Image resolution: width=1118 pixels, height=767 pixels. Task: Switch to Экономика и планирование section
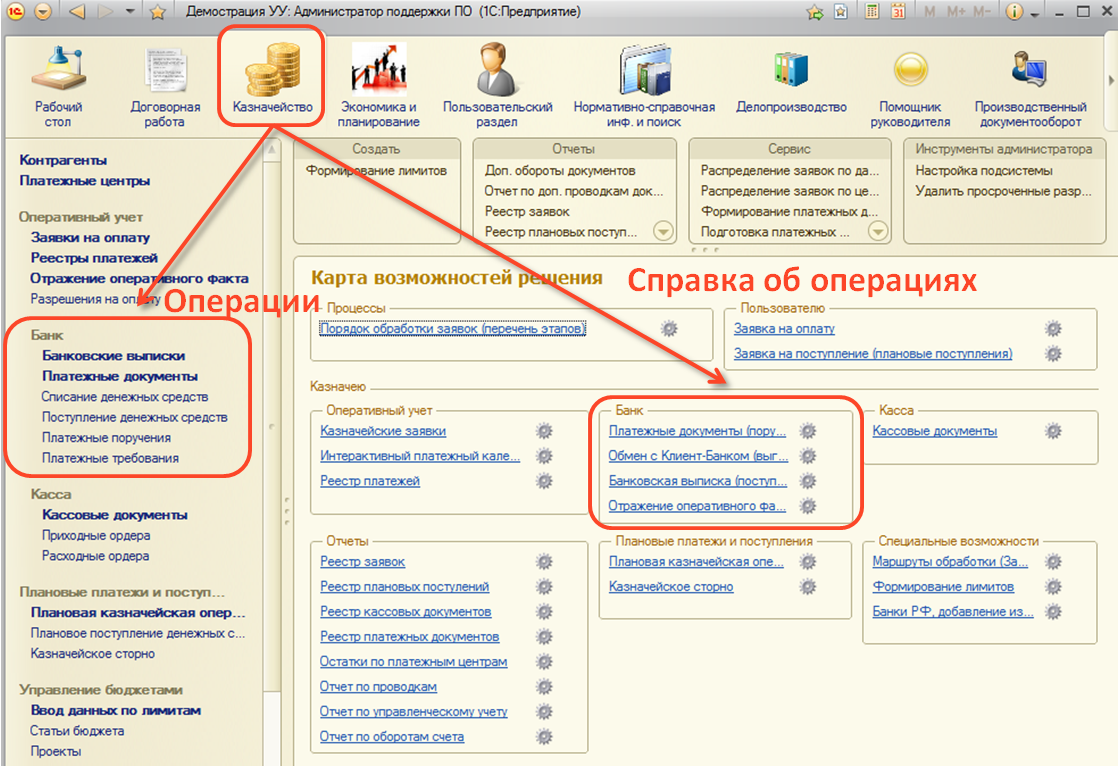click(378, 86)
